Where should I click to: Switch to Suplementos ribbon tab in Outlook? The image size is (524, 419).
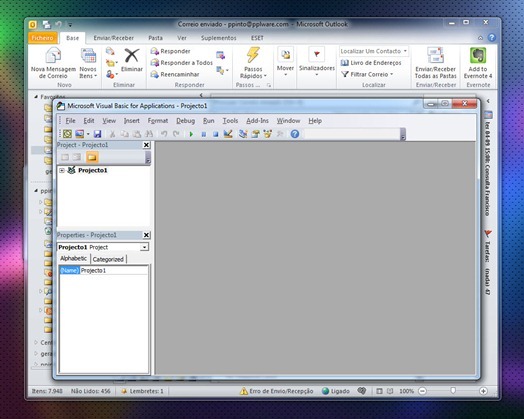(219, 38)
